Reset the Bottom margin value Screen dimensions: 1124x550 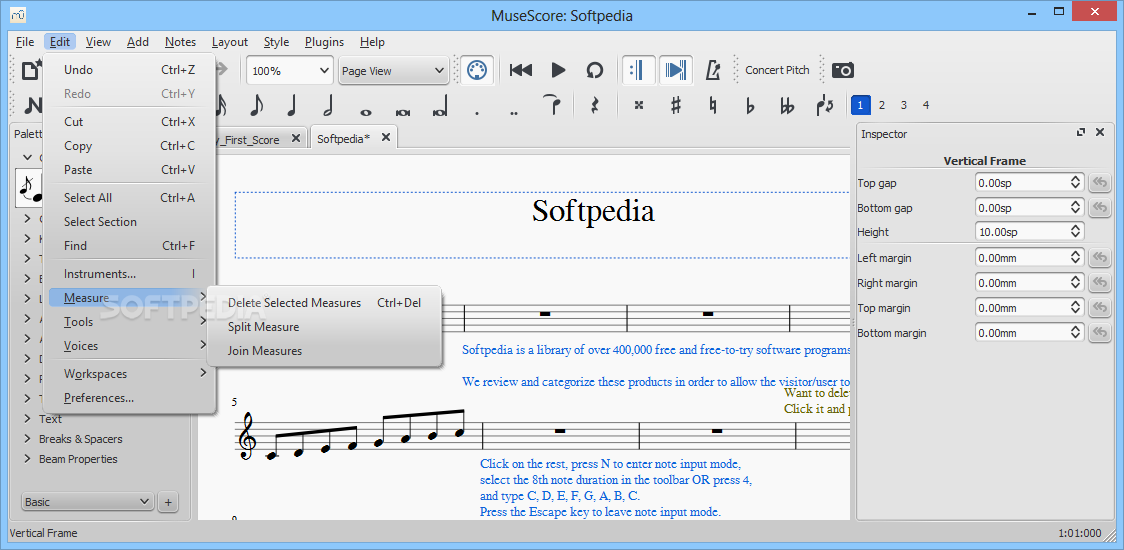click(x=1100, y=333)
